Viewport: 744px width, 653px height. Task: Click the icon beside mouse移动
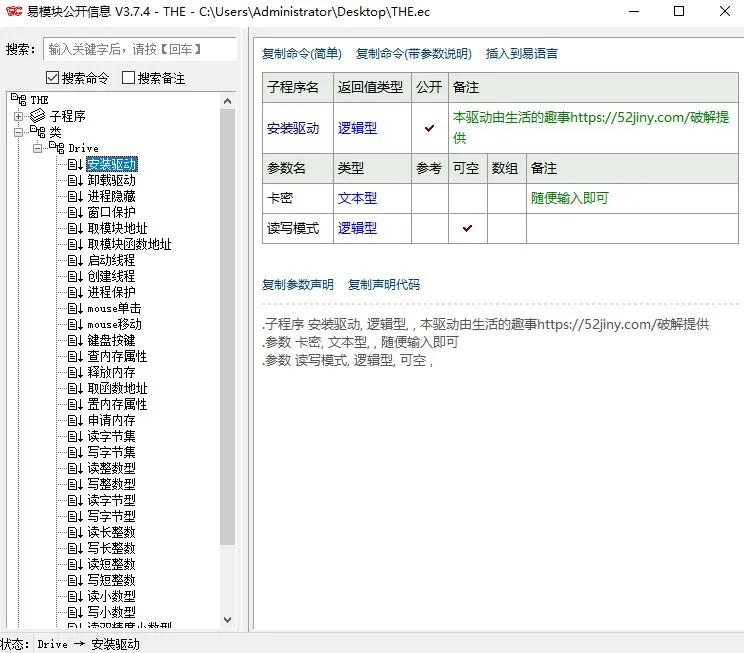click(x=75, y=324)
